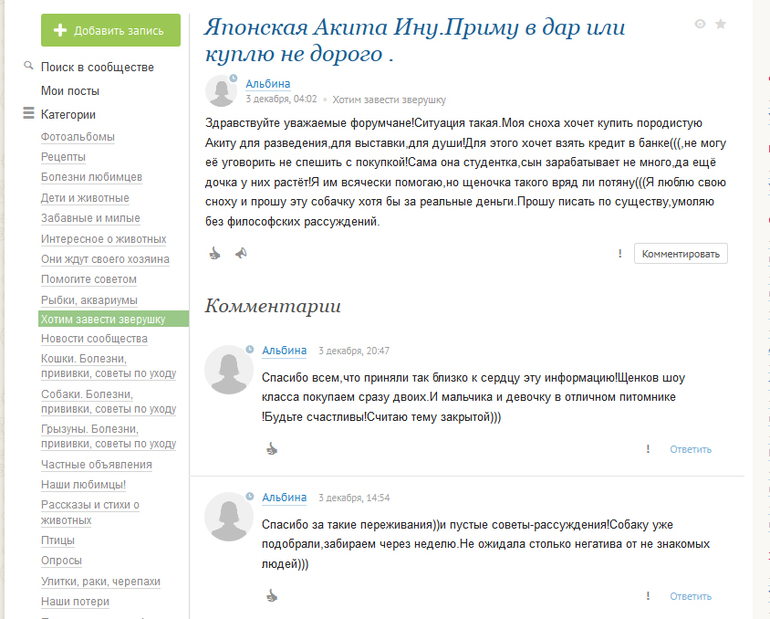
Task: Report the main post via exclamation icon
Action: click(x=620, y=254)
